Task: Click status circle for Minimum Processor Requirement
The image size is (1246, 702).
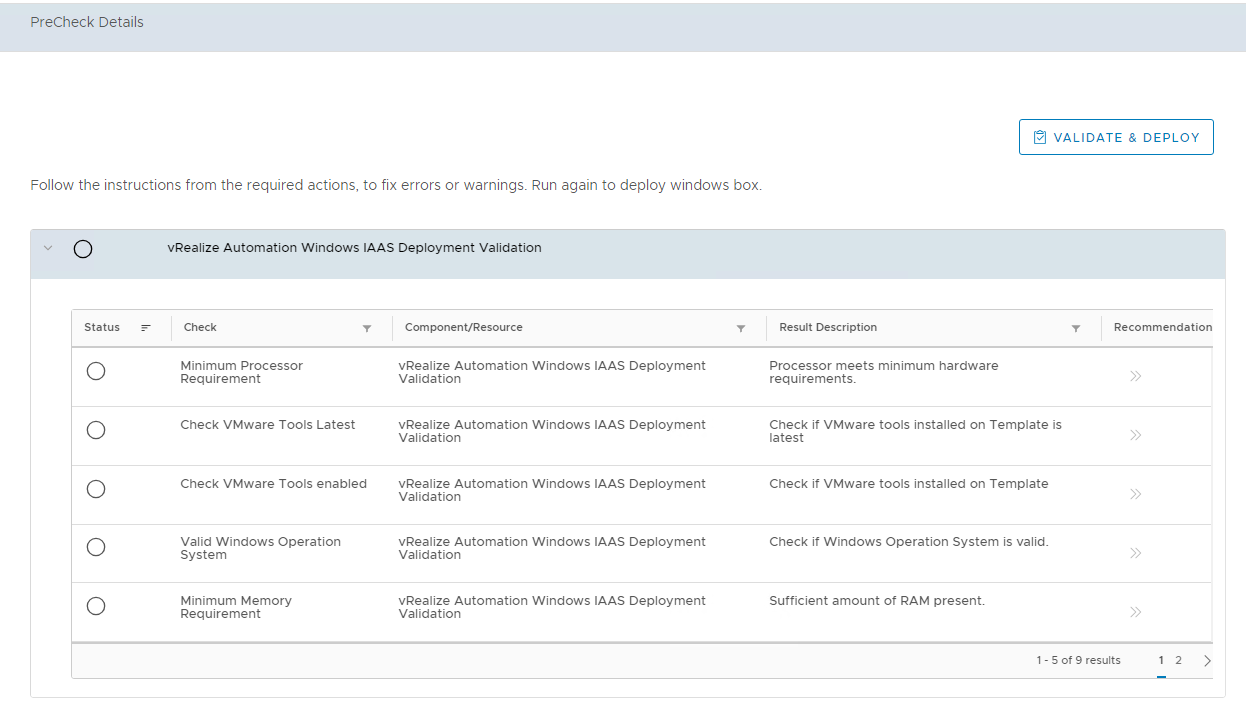Action: coord(96,371)
